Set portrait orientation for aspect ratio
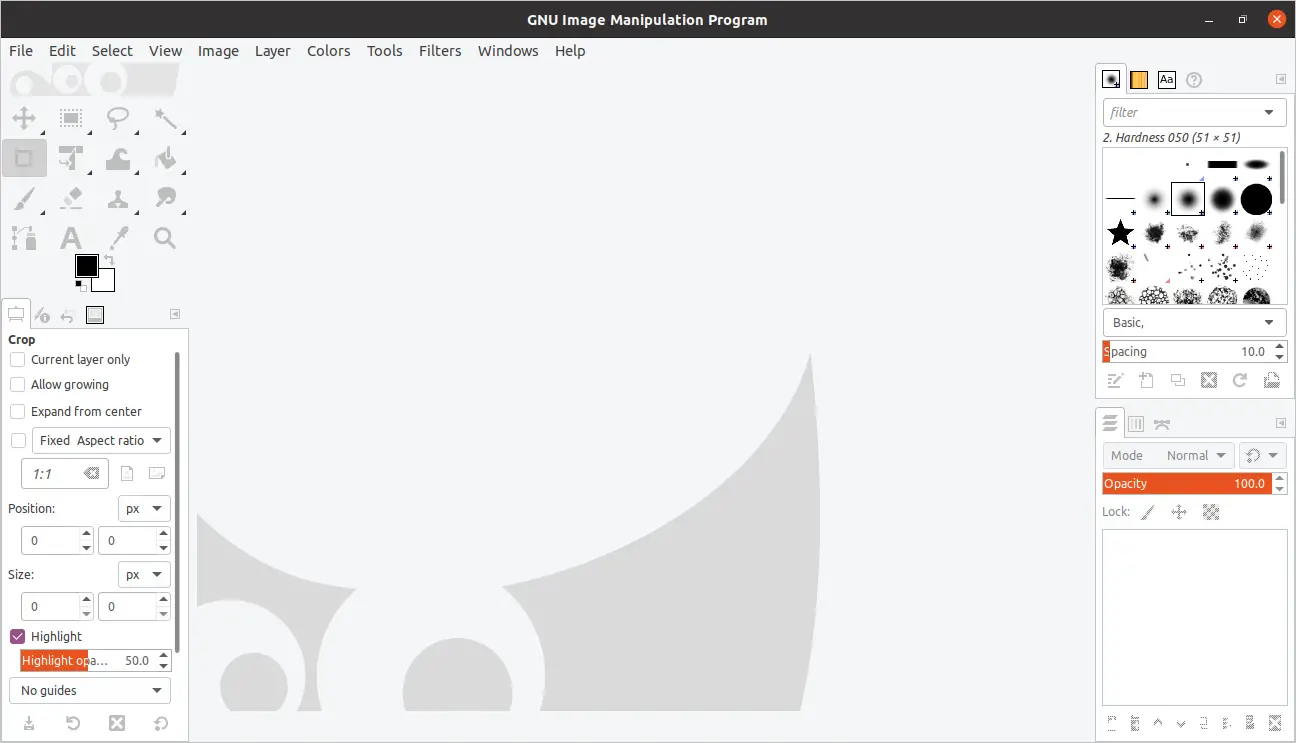 click(x=127, y=473)
